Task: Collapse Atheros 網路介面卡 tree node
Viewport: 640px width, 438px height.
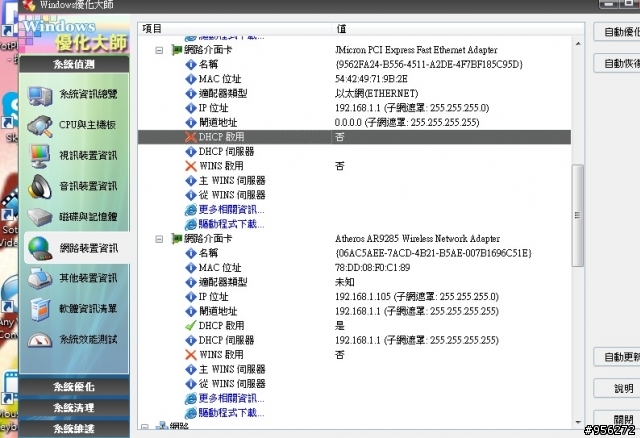Action: coord(159,239)
